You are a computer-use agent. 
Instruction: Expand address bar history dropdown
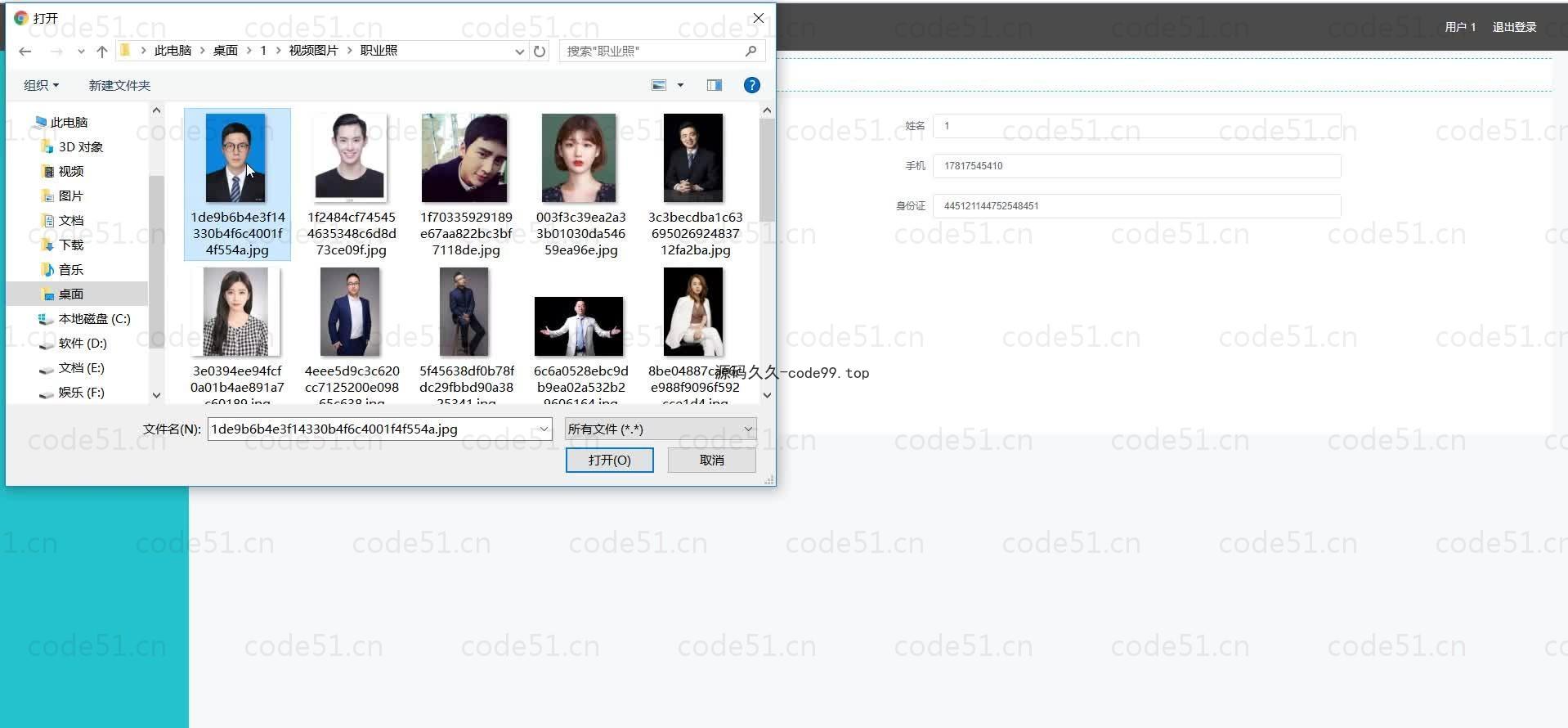pyautogui.click(x=519, y=51)
